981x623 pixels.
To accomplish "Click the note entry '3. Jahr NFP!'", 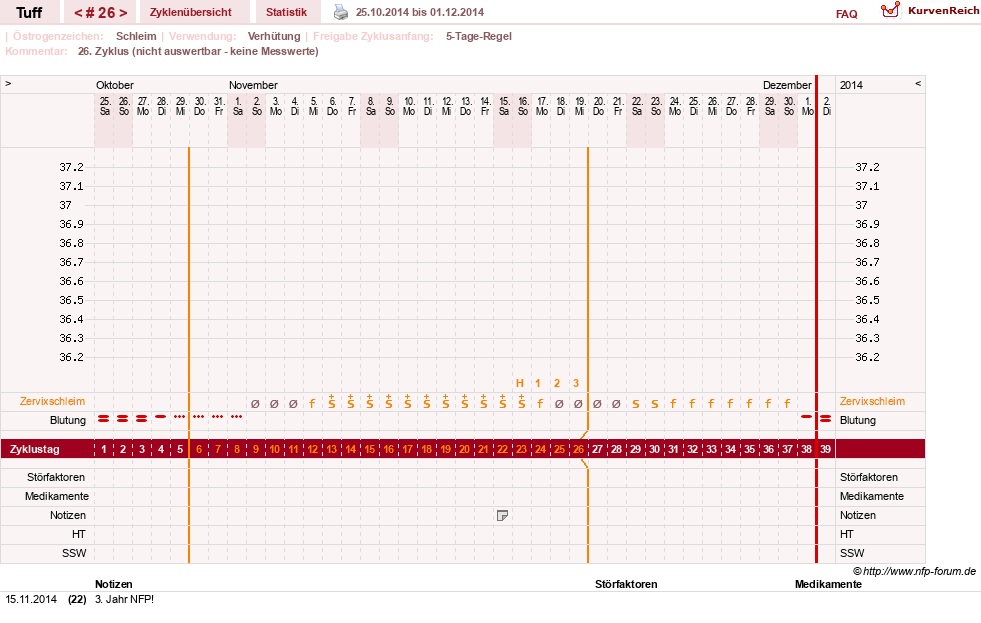I will pyautogui.click(x=124, y=599).
